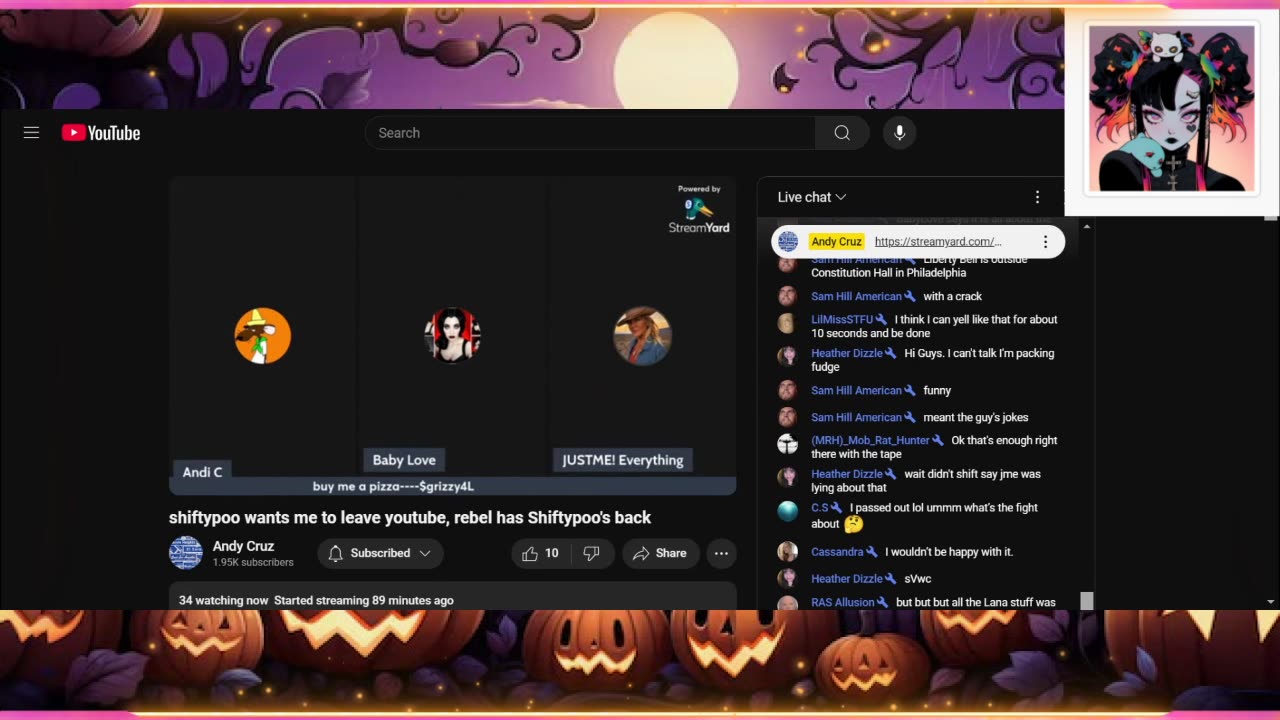Open pinned Andy Cruz message options
1280x720 pixels.
click(x=1045, y=242)
